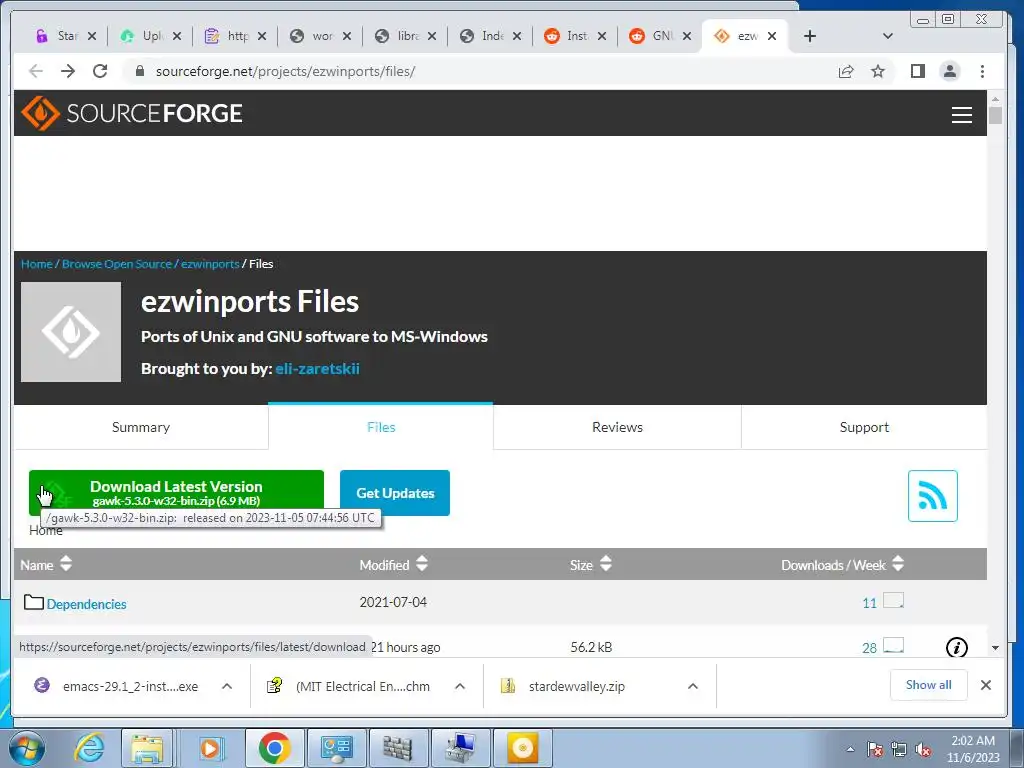Toggle the browser side panel

[x=918, y=71]
